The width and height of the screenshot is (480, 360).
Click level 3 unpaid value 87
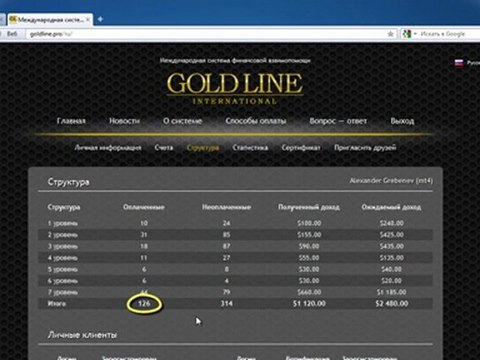(x=226, y=247)
